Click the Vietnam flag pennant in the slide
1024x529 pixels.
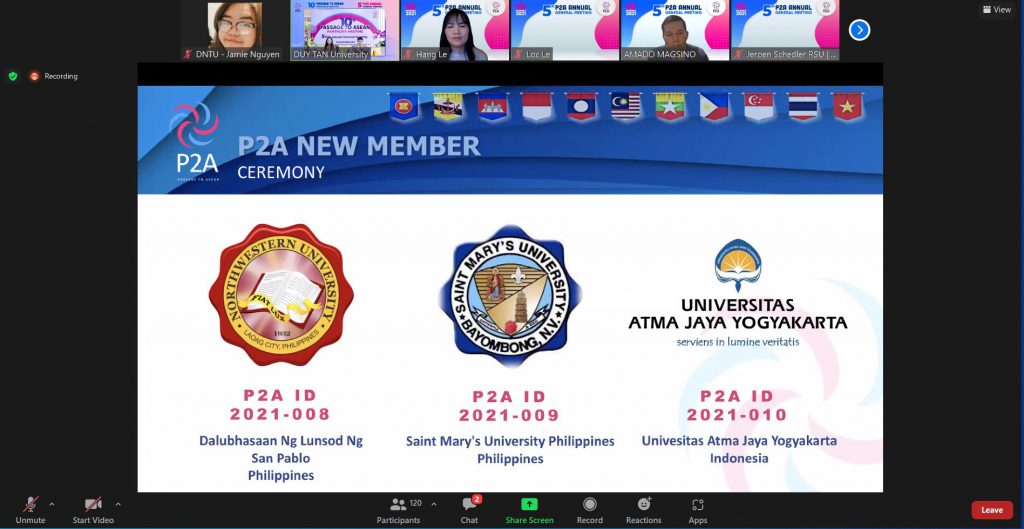point(847,106)
